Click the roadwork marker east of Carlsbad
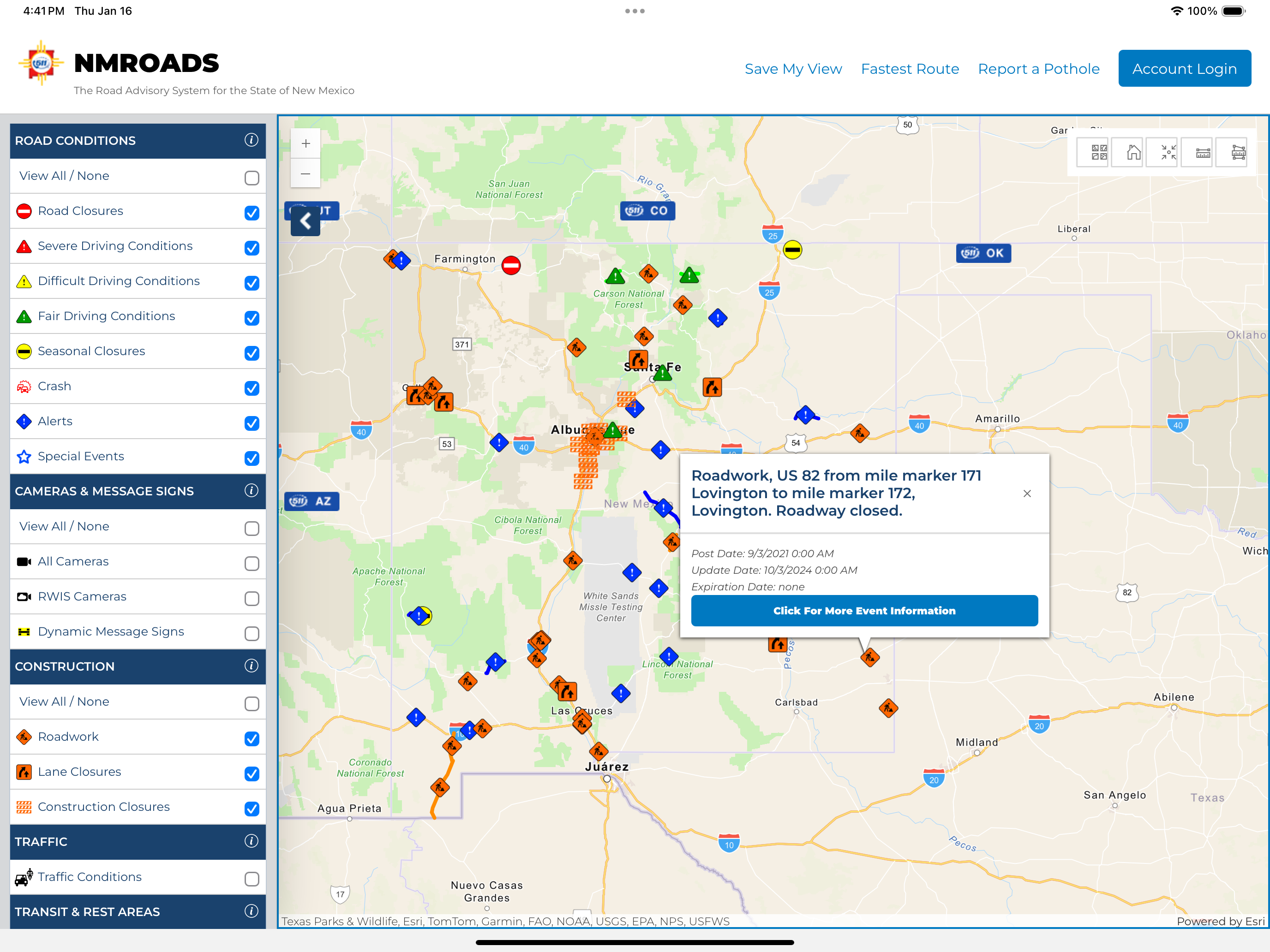The width and height of the screenshot is (1270, 952). coord(888,708)
